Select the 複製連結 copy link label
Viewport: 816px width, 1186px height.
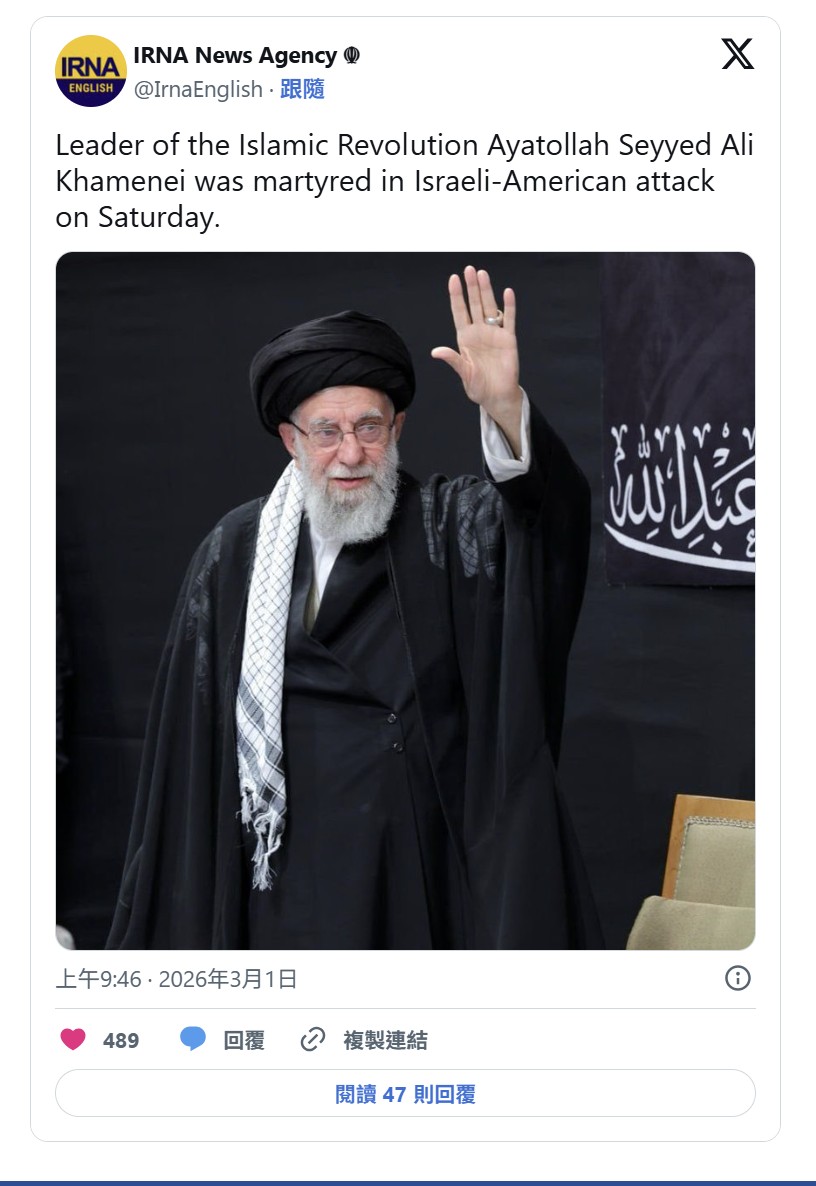point(385,1040)
